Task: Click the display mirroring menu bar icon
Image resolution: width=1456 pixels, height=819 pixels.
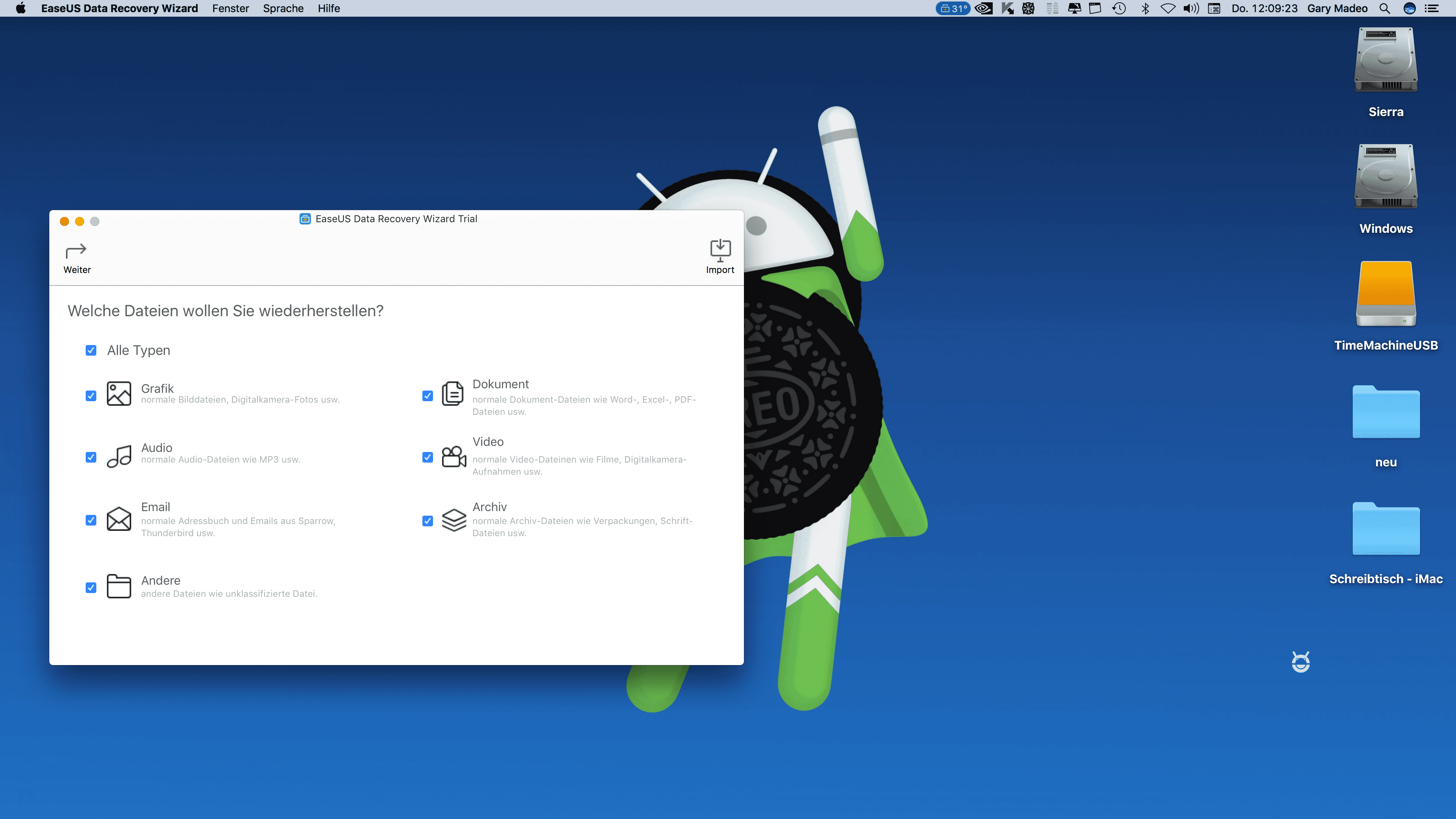Action: (x=1075, y=8)
